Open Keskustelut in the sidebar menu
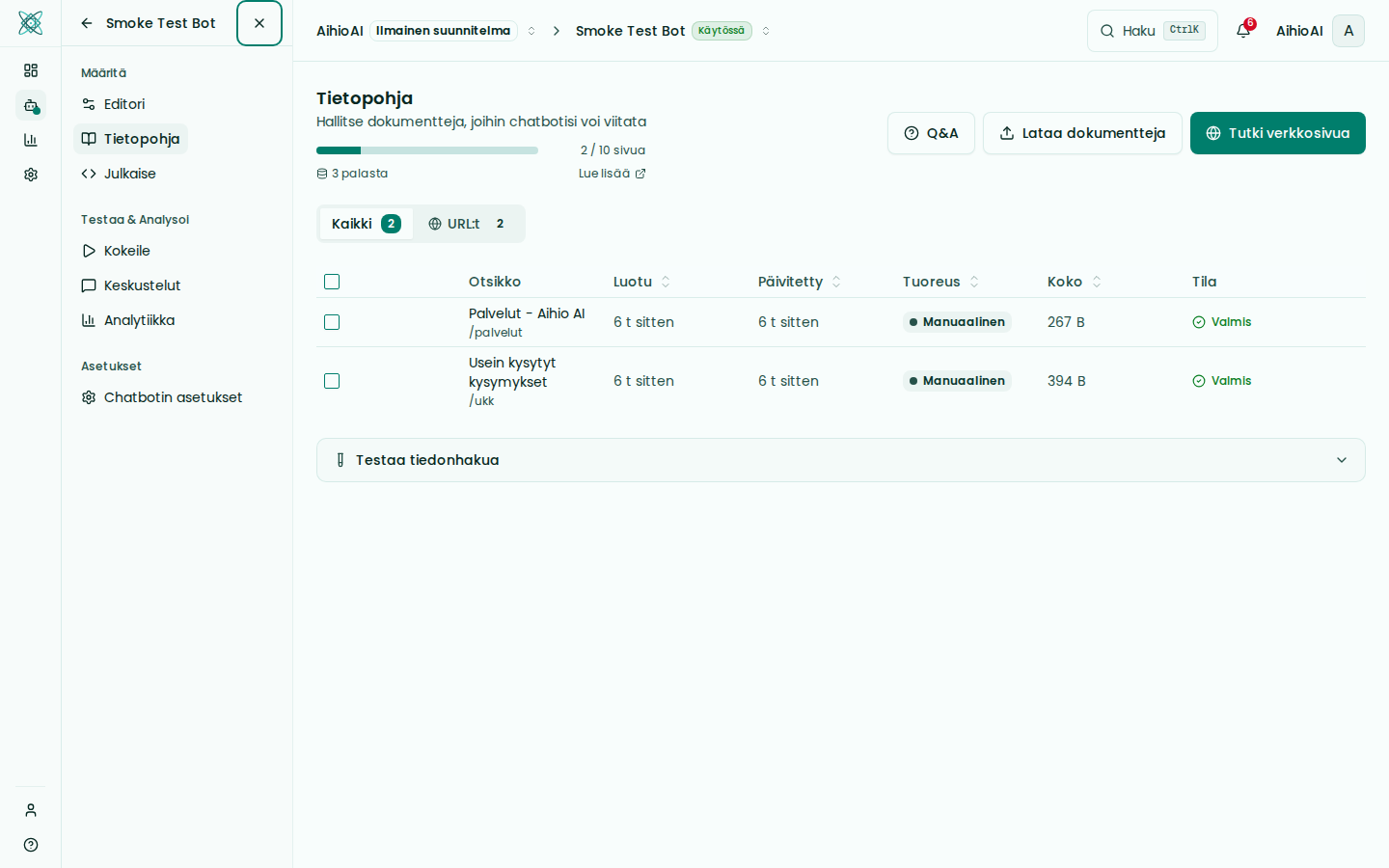 click(142, 285)
